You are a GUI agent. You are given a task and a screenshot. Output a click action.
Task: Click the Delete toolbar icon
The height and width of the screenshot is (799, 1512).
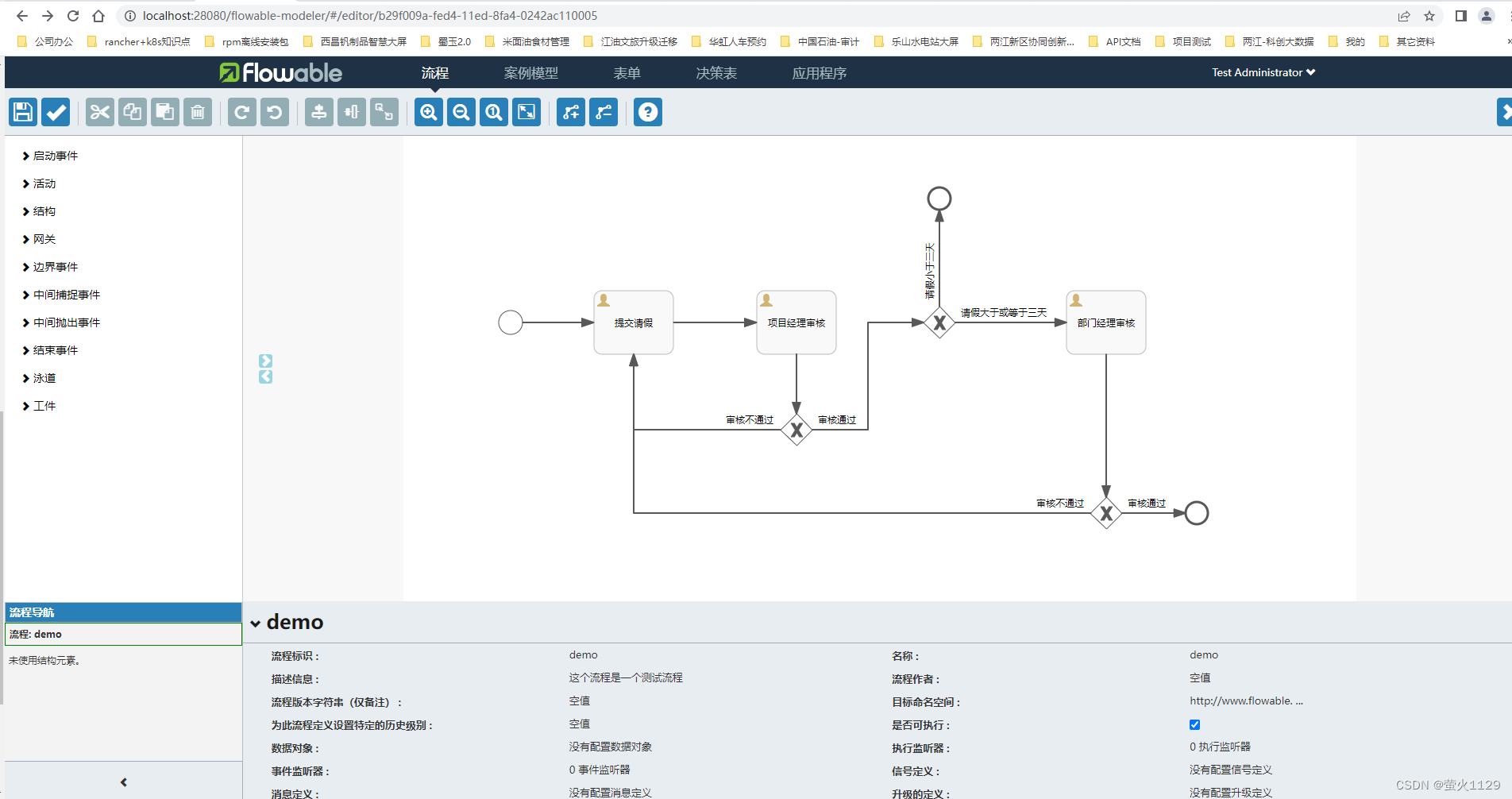[198, 112]
